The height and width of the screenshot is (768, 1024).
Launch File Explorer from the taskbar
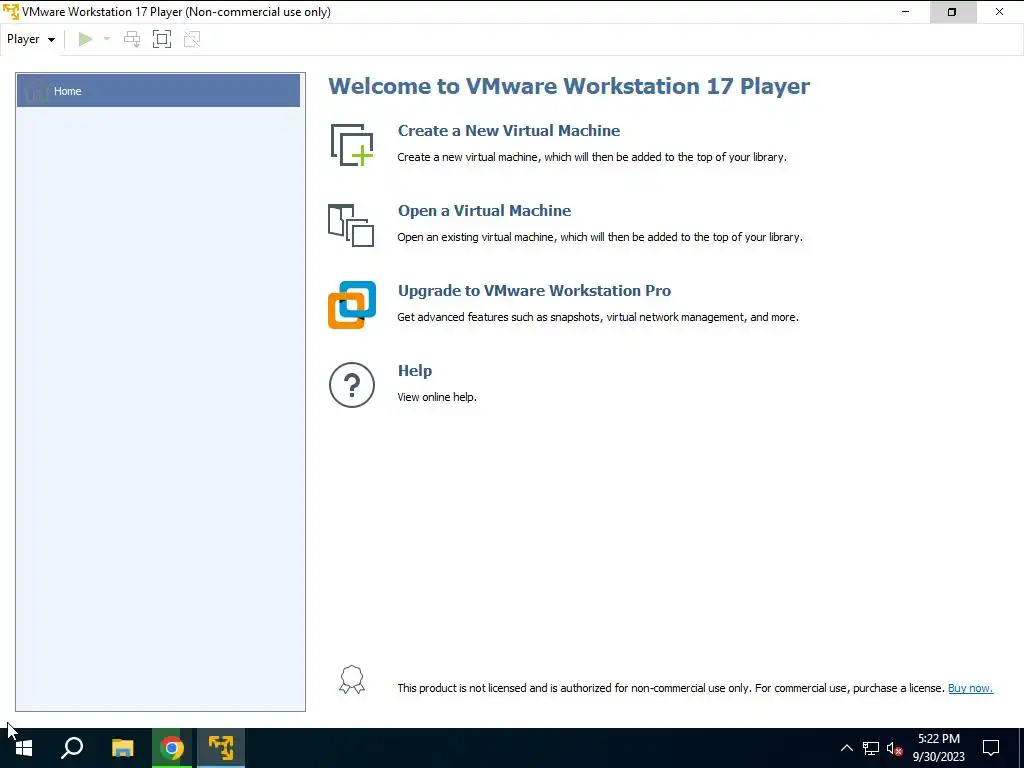coord(122,748)
